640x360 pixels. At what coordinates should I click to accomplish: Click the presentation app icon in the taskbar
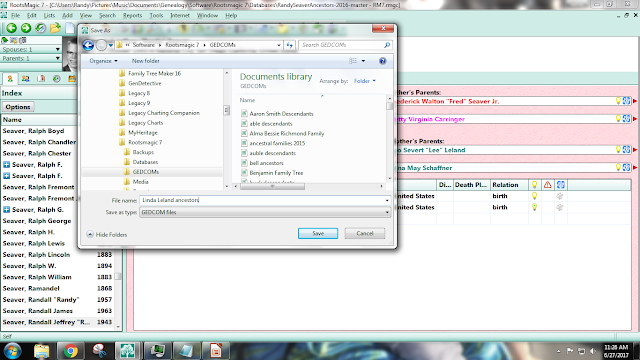(x=216, y=351)
